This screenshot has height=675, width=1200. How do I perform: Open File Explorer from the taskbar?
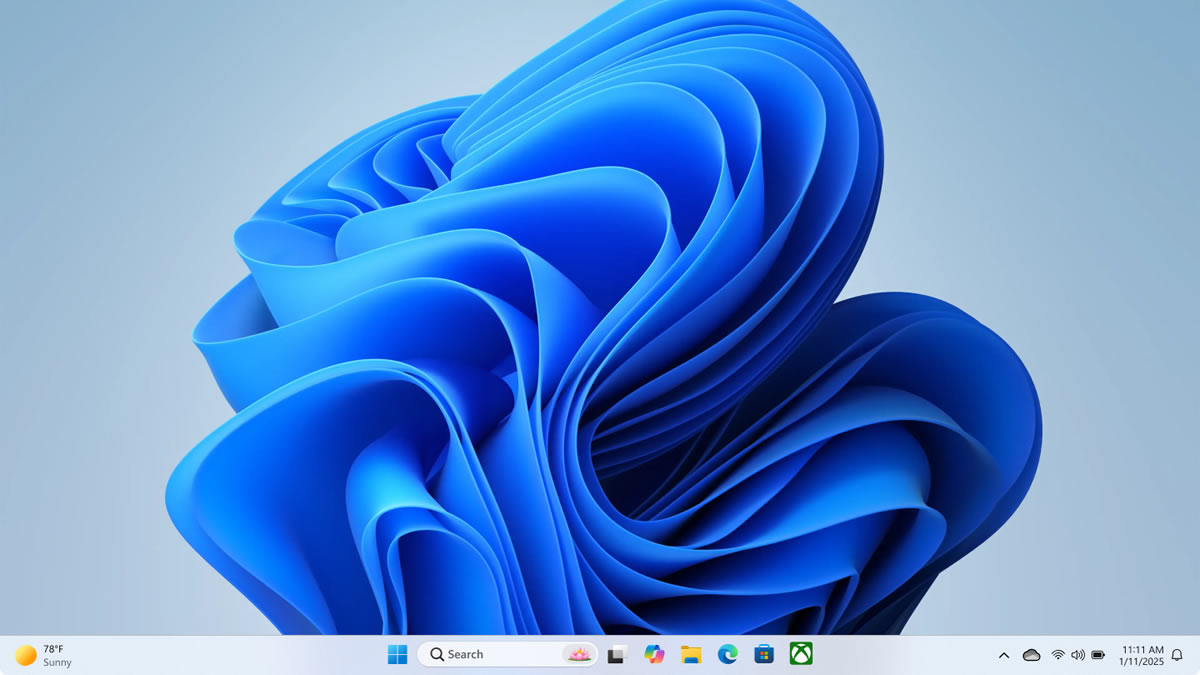click(x=691, y=654)
